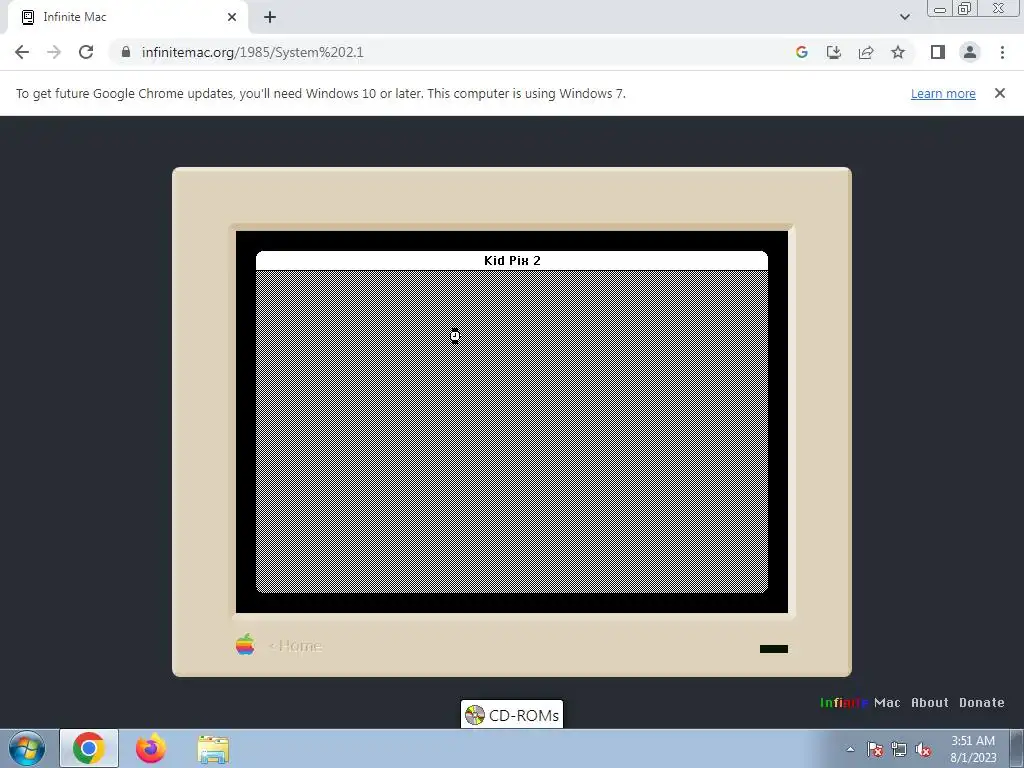Click the muted volume tray icon
1024x768 pixels.
pyautogui.click(x=923, y=750)
